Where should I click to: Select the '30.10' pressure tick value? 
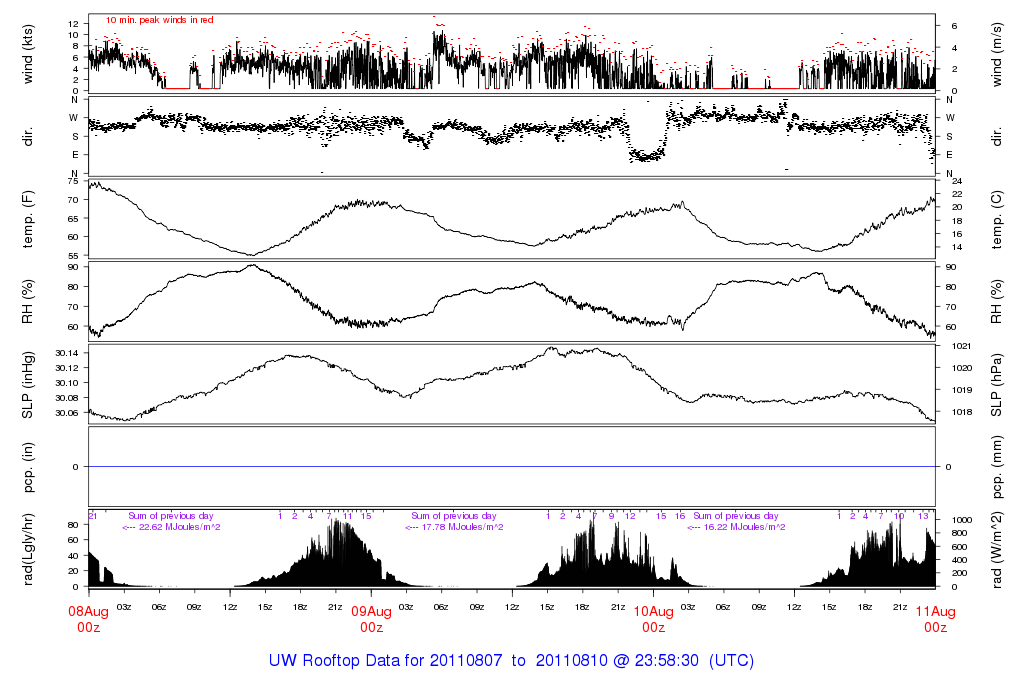pos(67,383)
